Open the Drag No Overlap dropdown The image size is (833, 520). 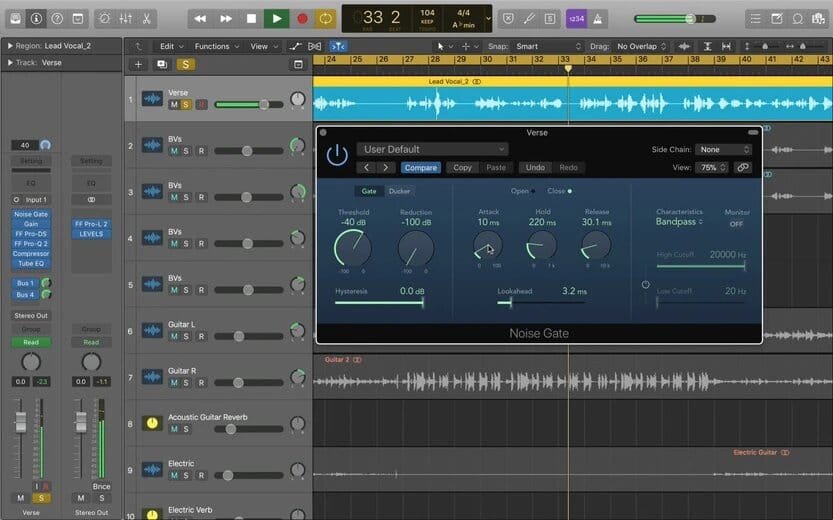641,46
